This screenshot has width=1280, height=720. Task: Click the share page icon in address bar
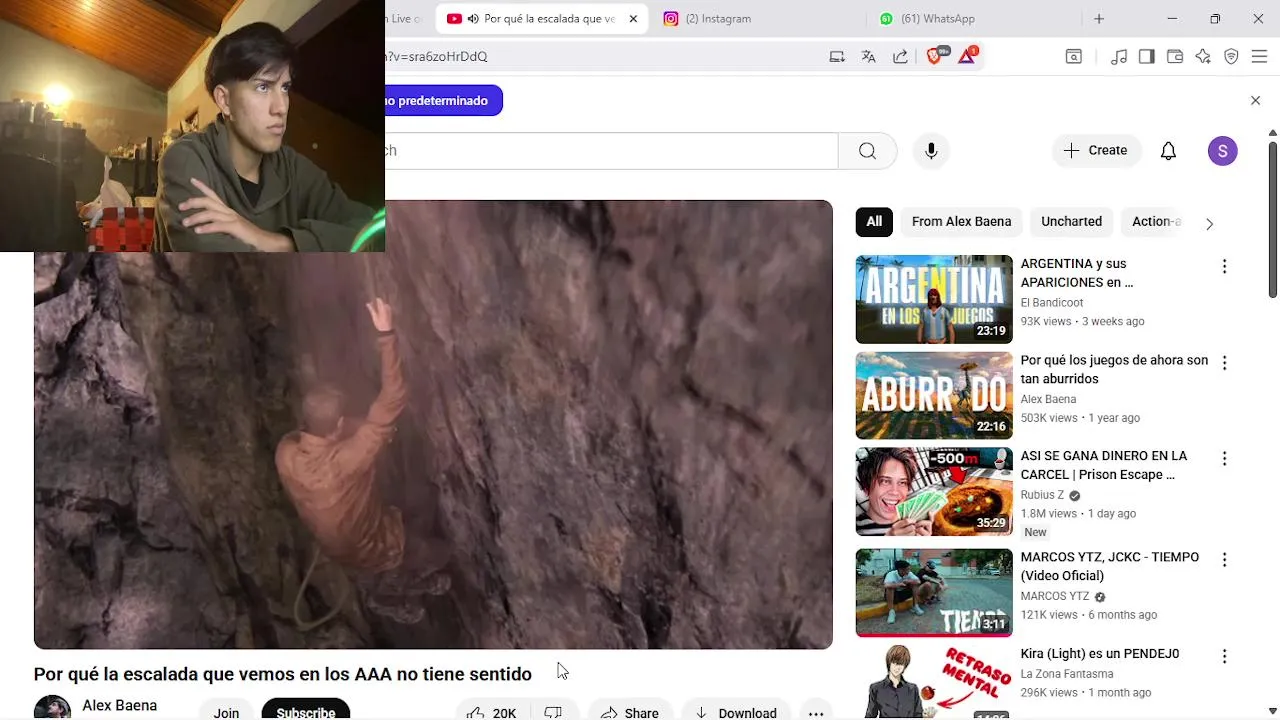click(x=900, y=57)
